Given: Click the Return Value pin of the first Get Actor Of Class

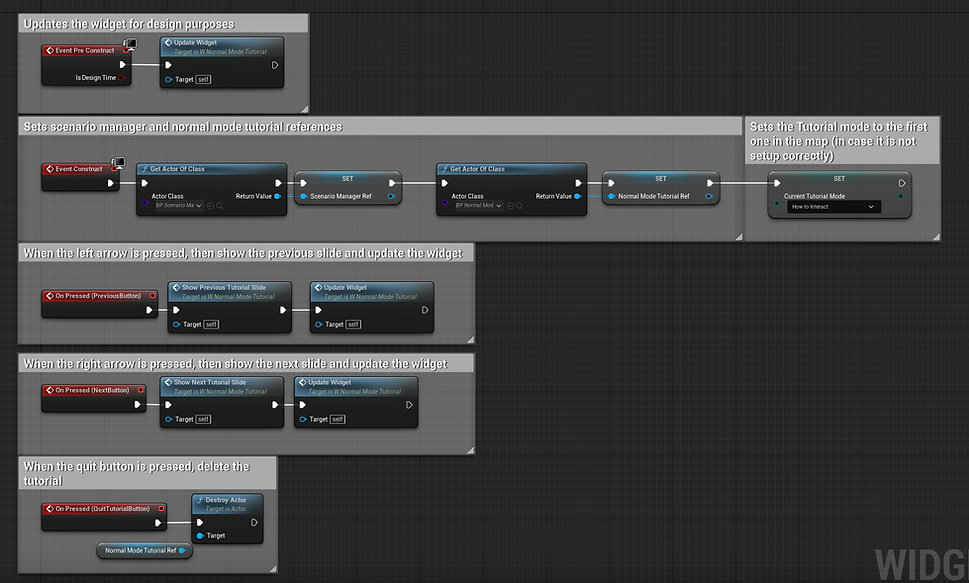Looking at the screenshot, I should click(277, 196).
